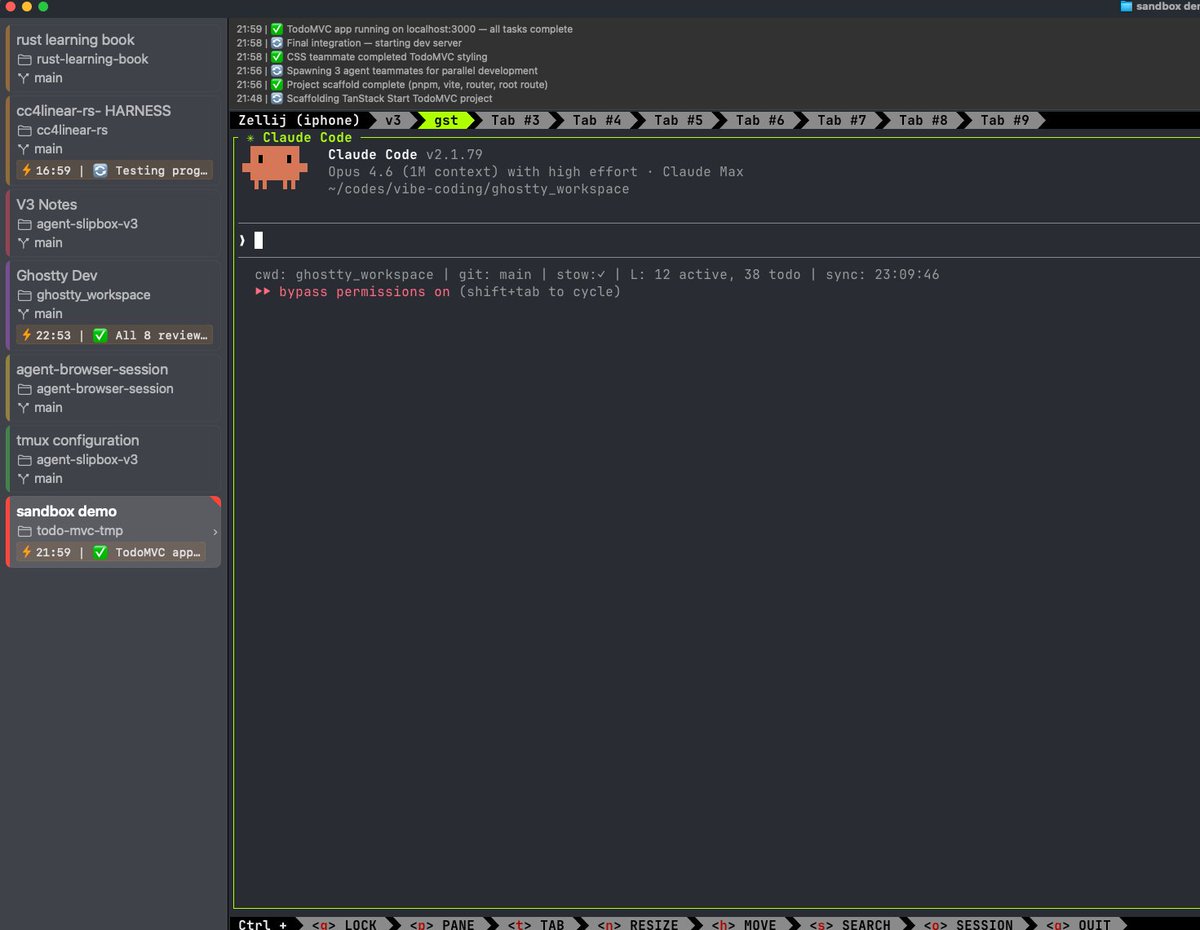Expand the sandbox demo card chevron
1200x930 pixels.
point(215,532)
